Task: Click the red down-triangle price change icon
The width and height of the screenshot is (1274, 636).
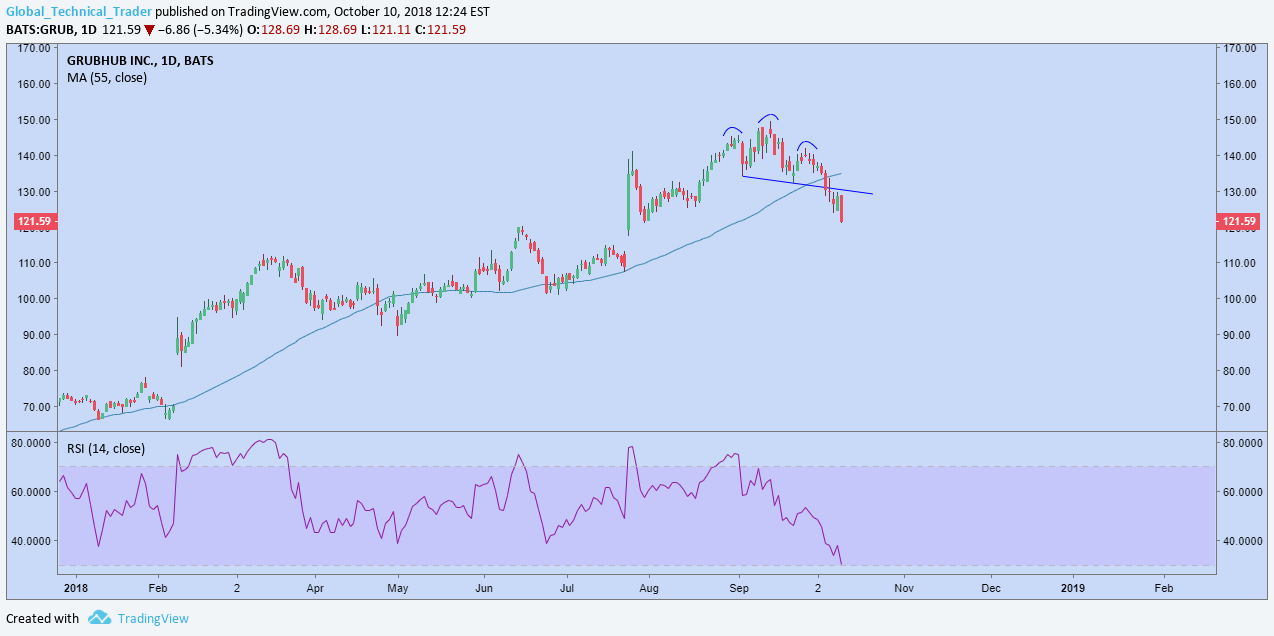Action: point(149,30)
